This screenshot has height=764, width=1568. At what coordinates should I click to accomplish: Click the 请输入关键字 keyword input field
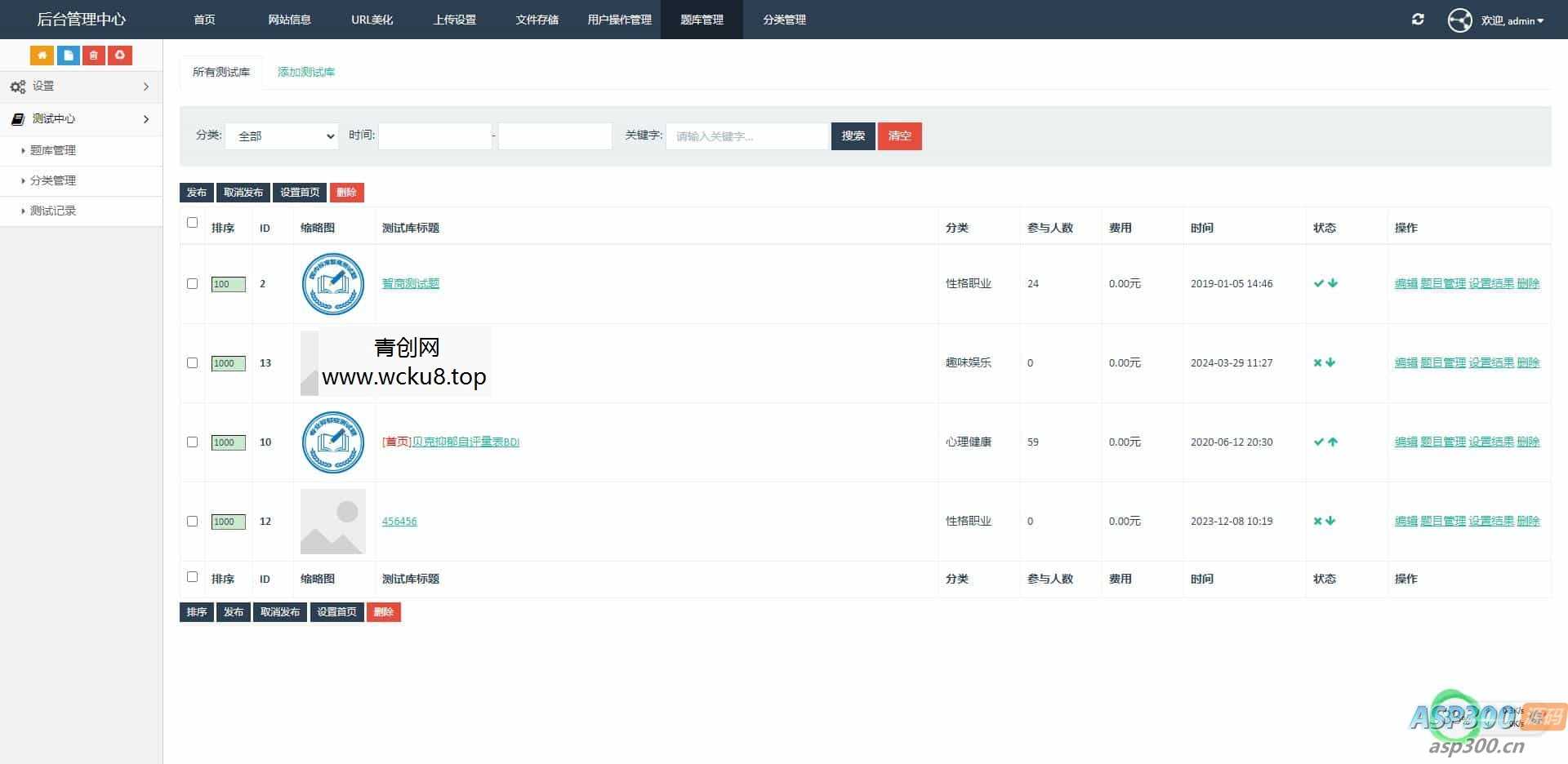pos(746,136)
